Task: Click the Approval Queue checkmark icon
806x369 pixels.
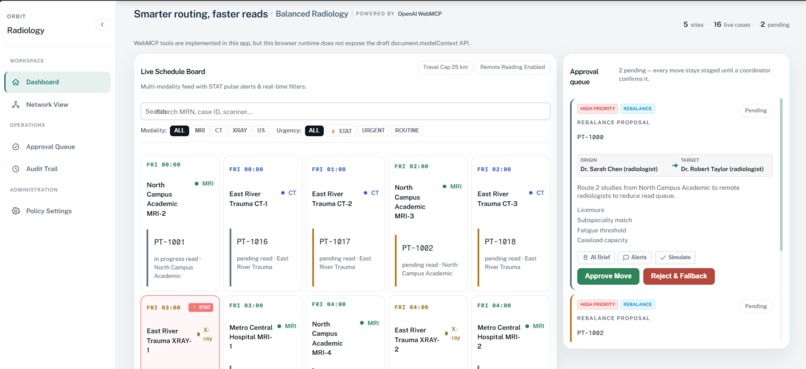Action: (x=15, y=147)
